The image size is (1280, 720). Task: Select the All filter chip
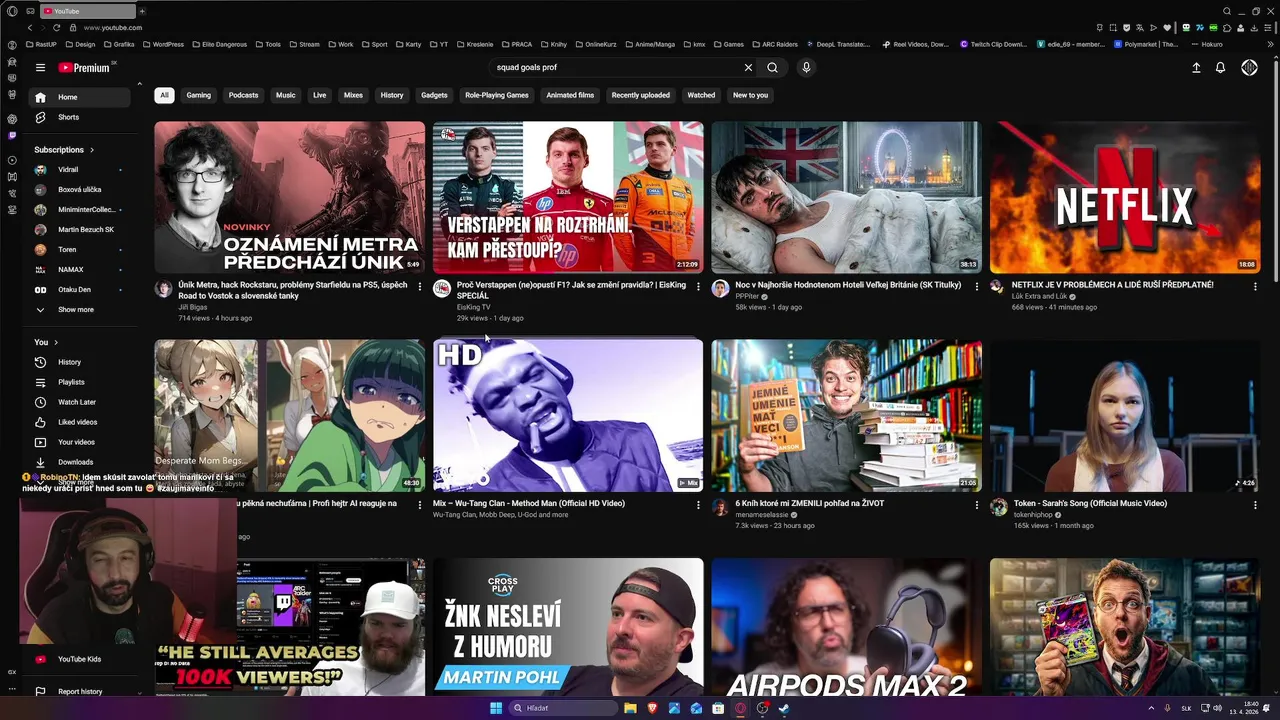click(x=164, y=95)
